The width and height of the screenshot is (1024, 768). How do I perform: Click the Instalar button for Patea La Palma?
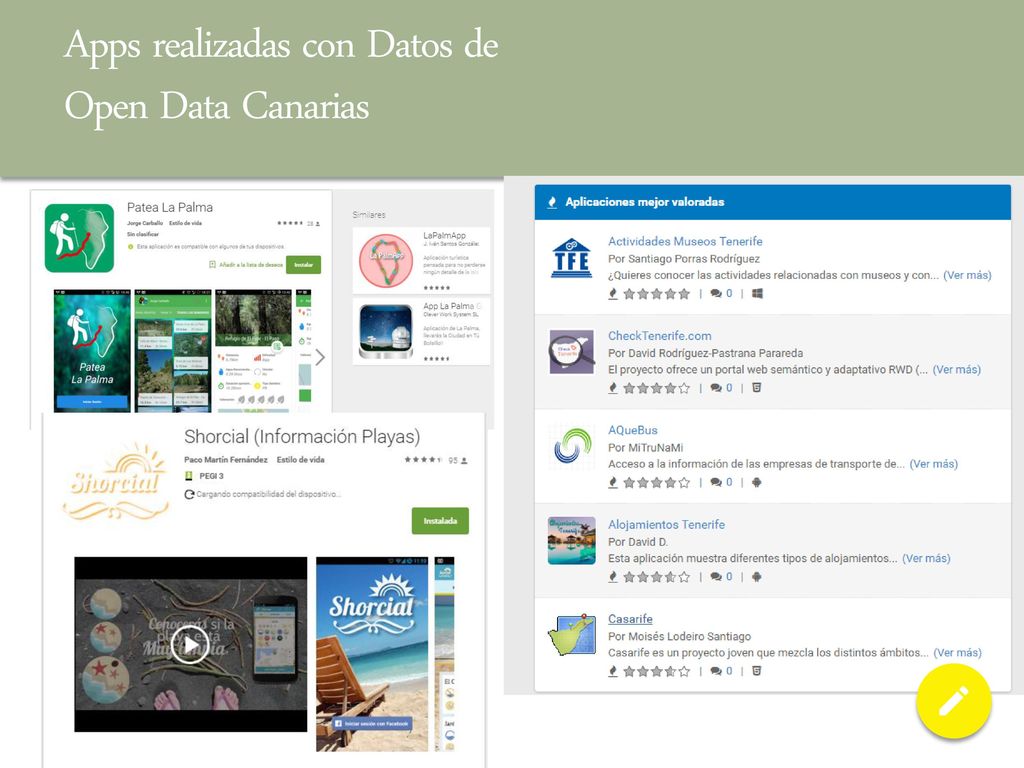pyautogui.click(x=303, y=264)
